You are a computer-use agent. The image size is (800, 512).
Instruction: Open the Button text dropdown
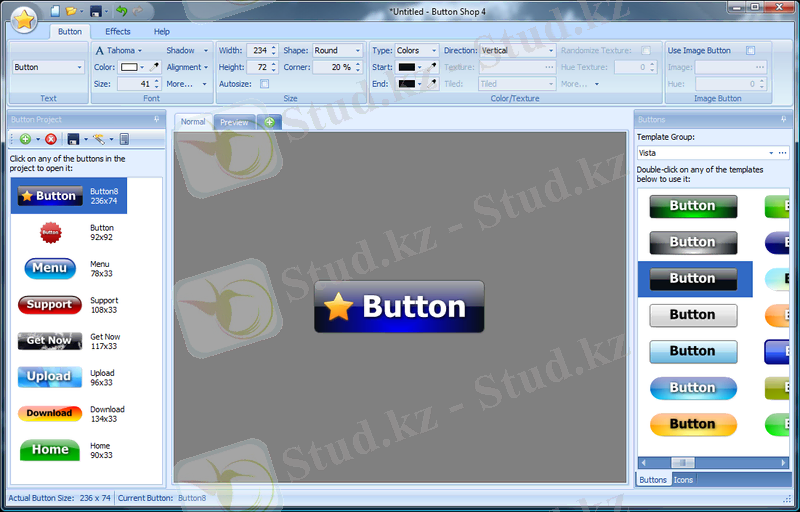pyautogui.click(x=79, y=67)
